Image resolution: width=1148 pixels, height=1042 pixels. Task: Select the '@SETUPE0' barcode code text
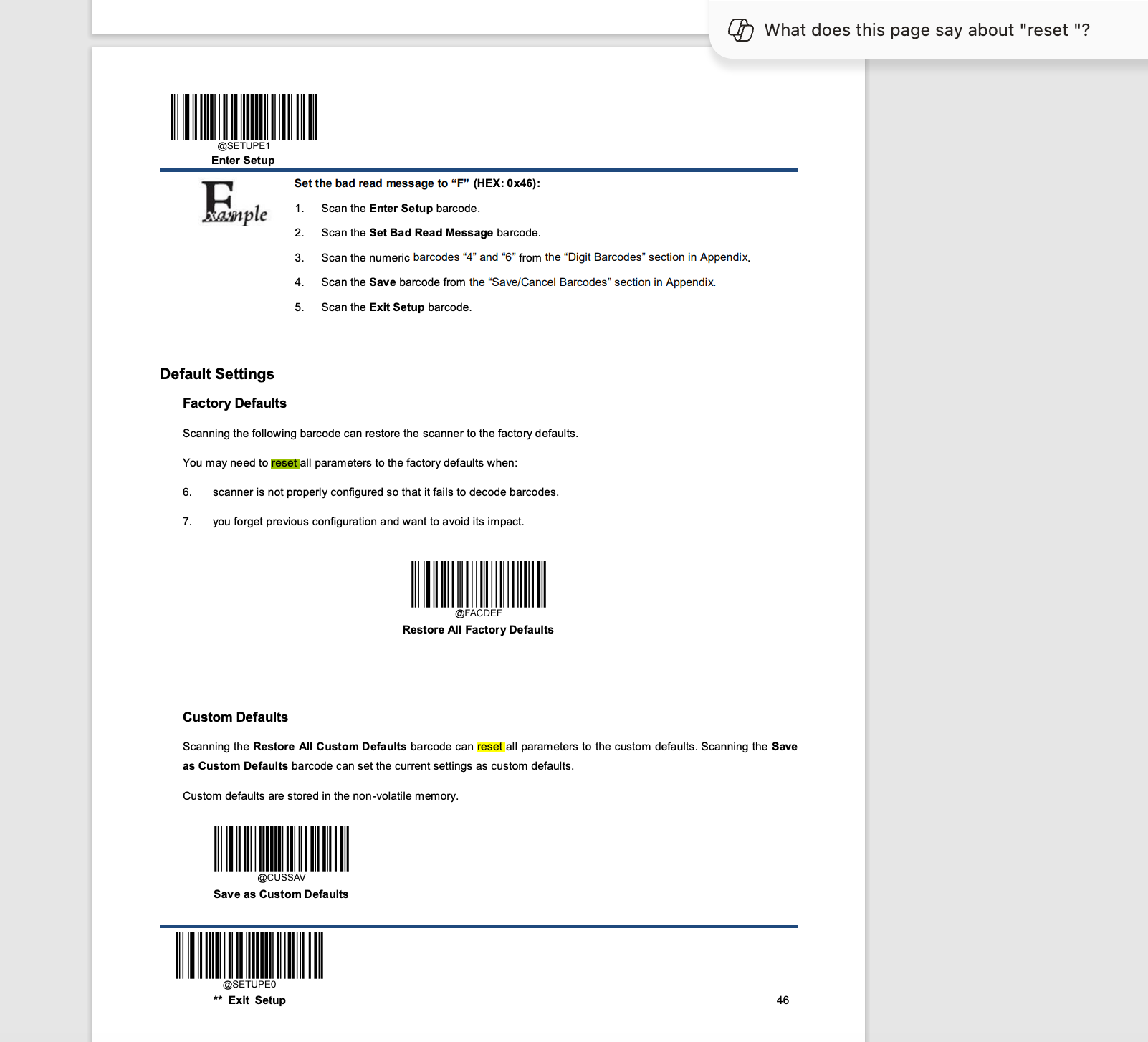point(249,985)
